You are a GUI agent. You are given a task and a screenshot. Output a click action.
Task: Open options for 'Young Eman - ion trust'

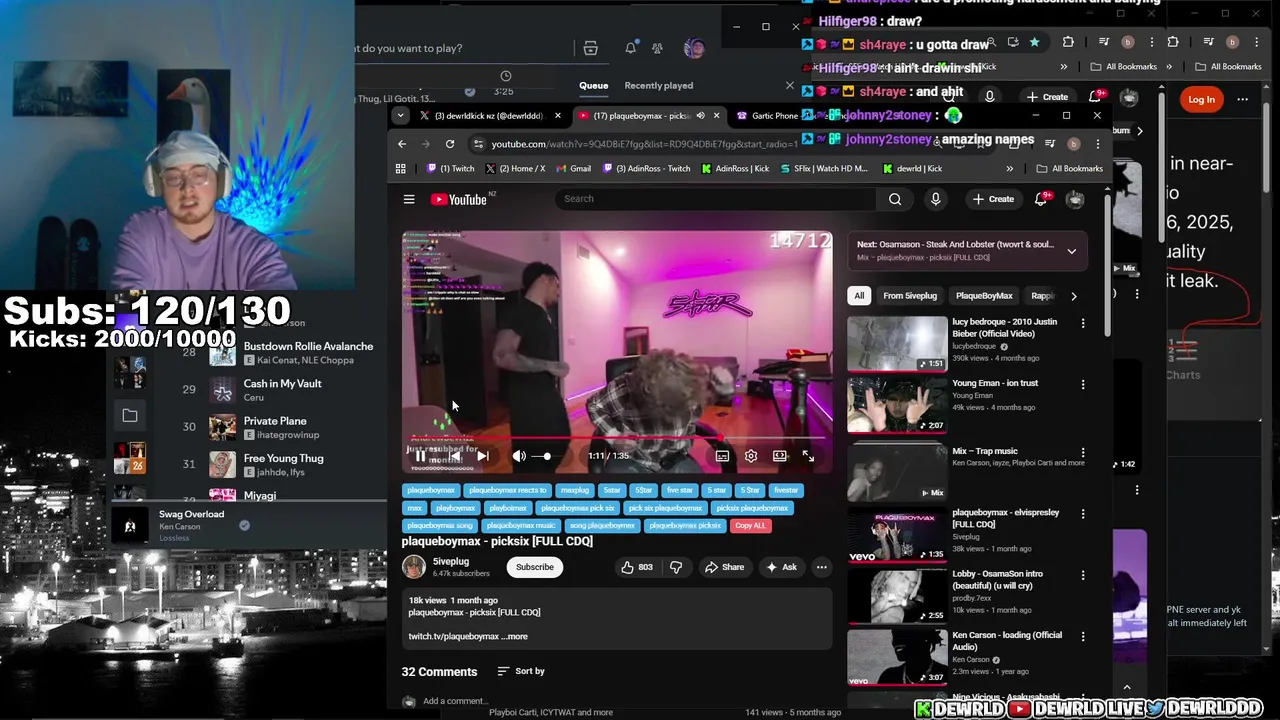coord(1083,384)
